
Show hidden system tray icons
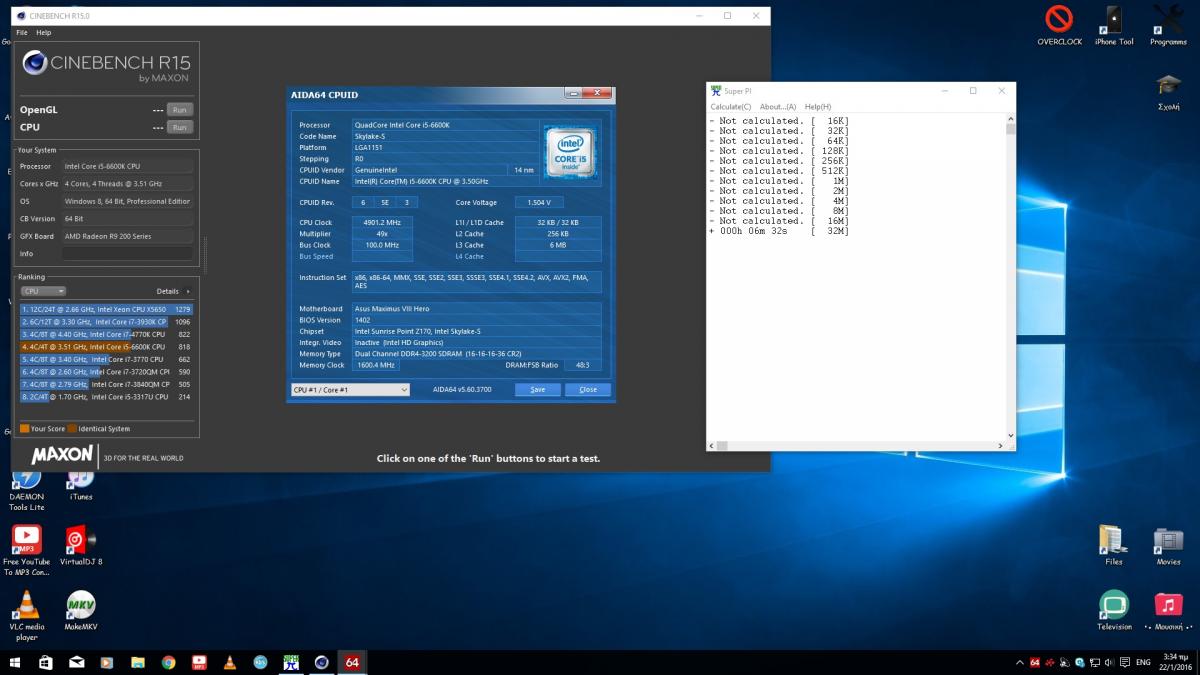point(1021,662)
